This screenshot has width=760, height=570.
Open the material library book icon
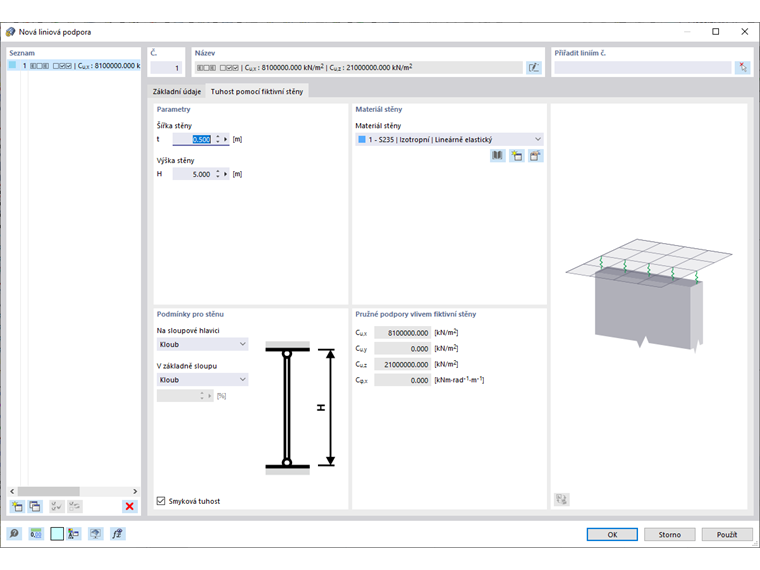pos(497,156)
